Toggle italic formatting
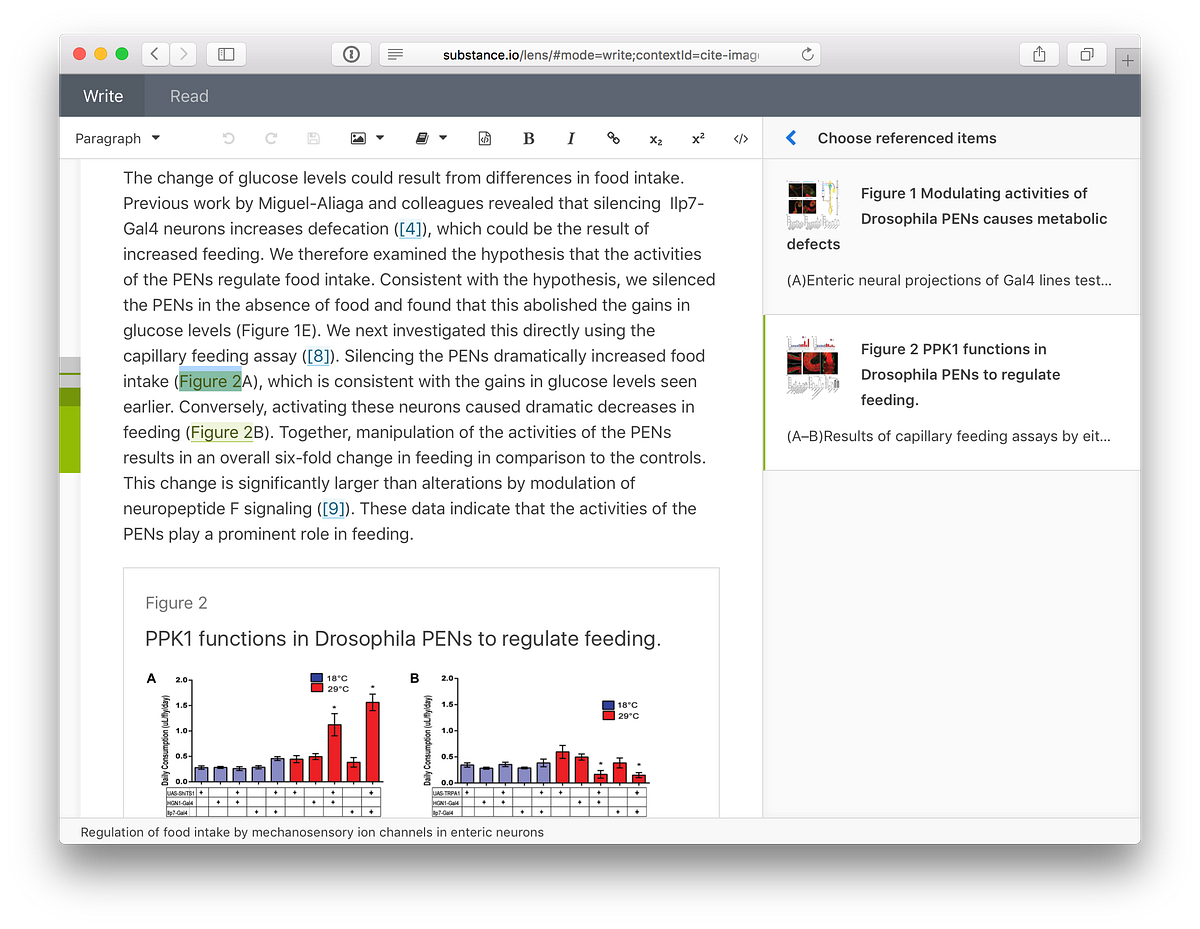 coord(571,138)
